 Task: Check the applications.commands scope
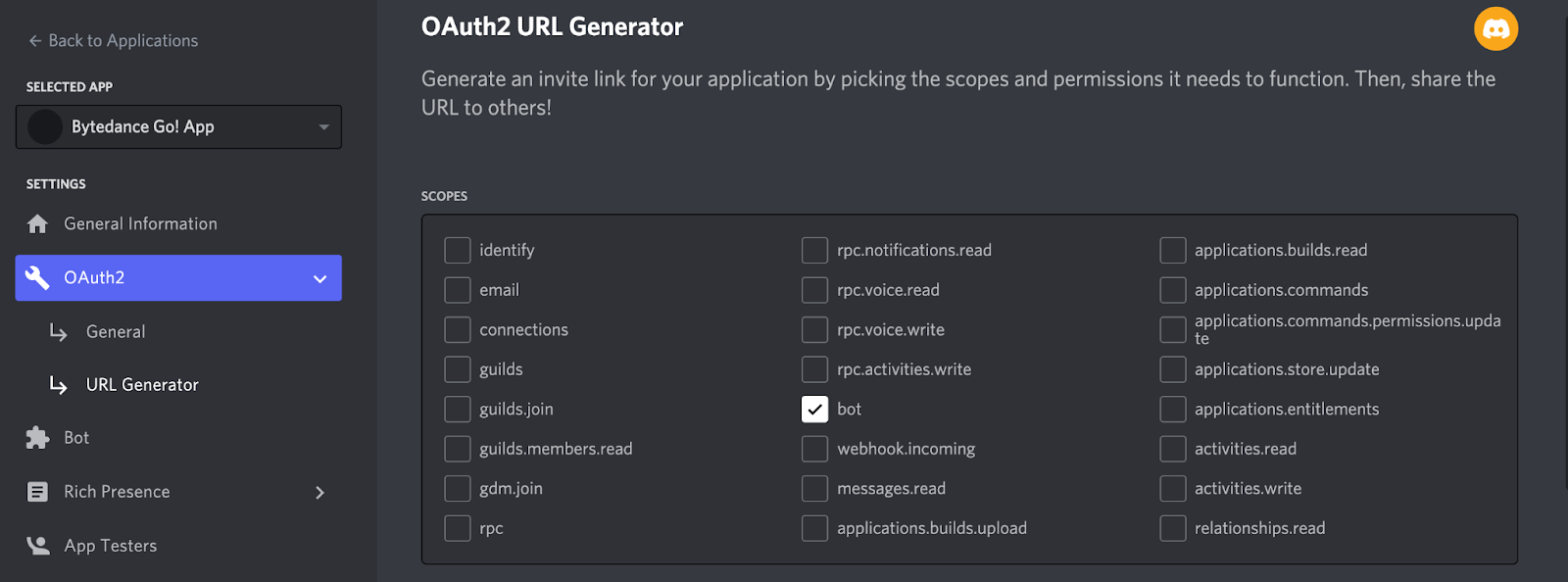click(x=1173, y=291)
